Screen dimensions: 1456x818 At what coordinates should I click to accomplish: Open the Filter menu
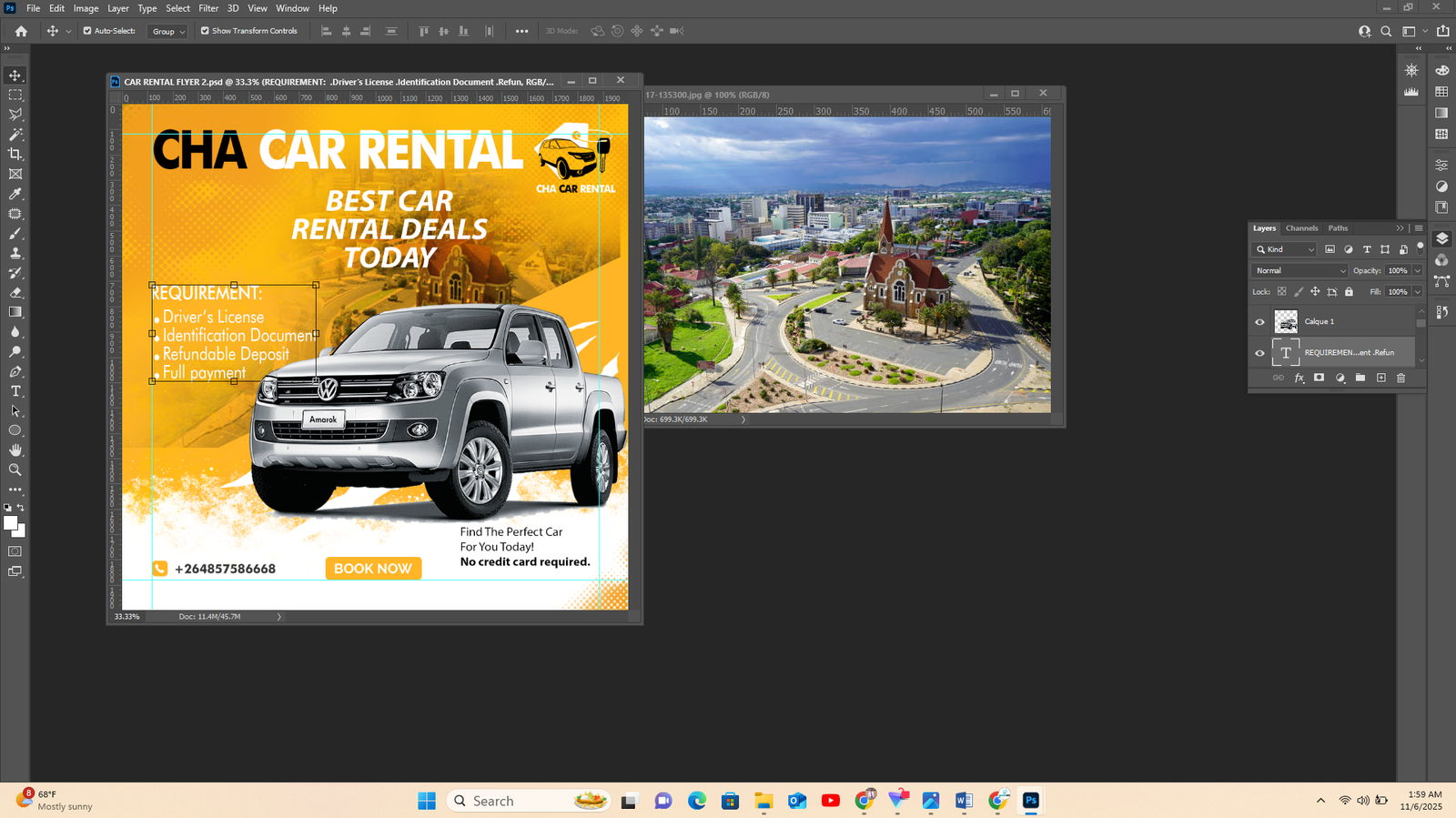[x=208, y=8]
